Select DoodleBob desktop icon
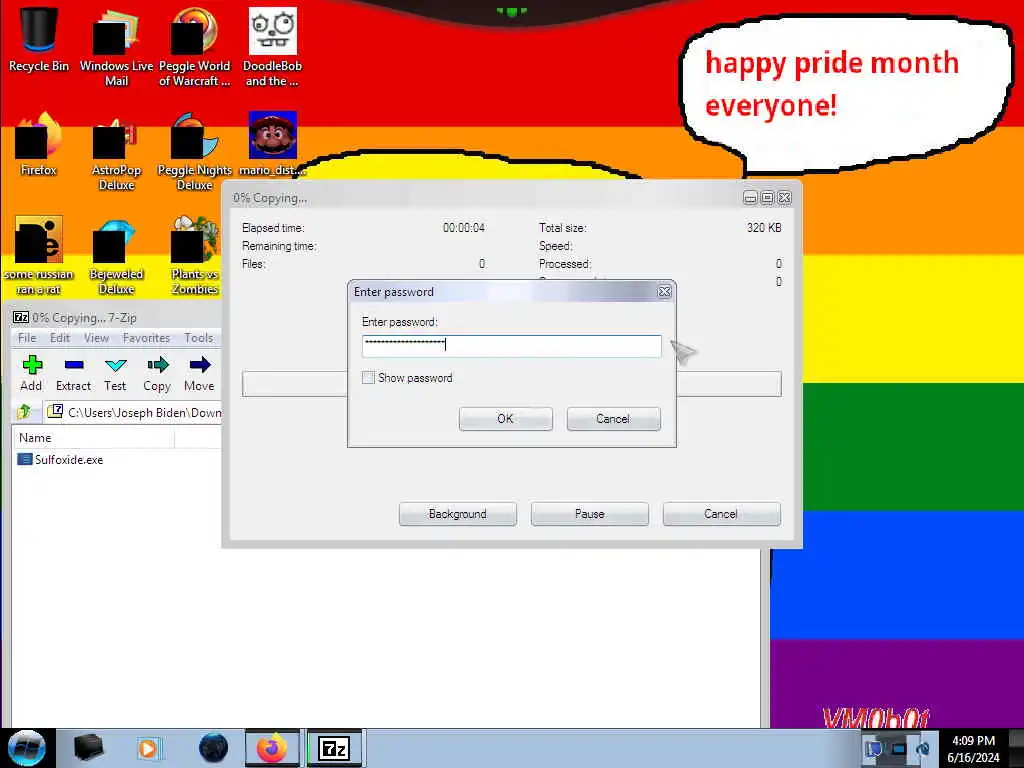This screenshot has width=1024, height=768. [272, 48]
